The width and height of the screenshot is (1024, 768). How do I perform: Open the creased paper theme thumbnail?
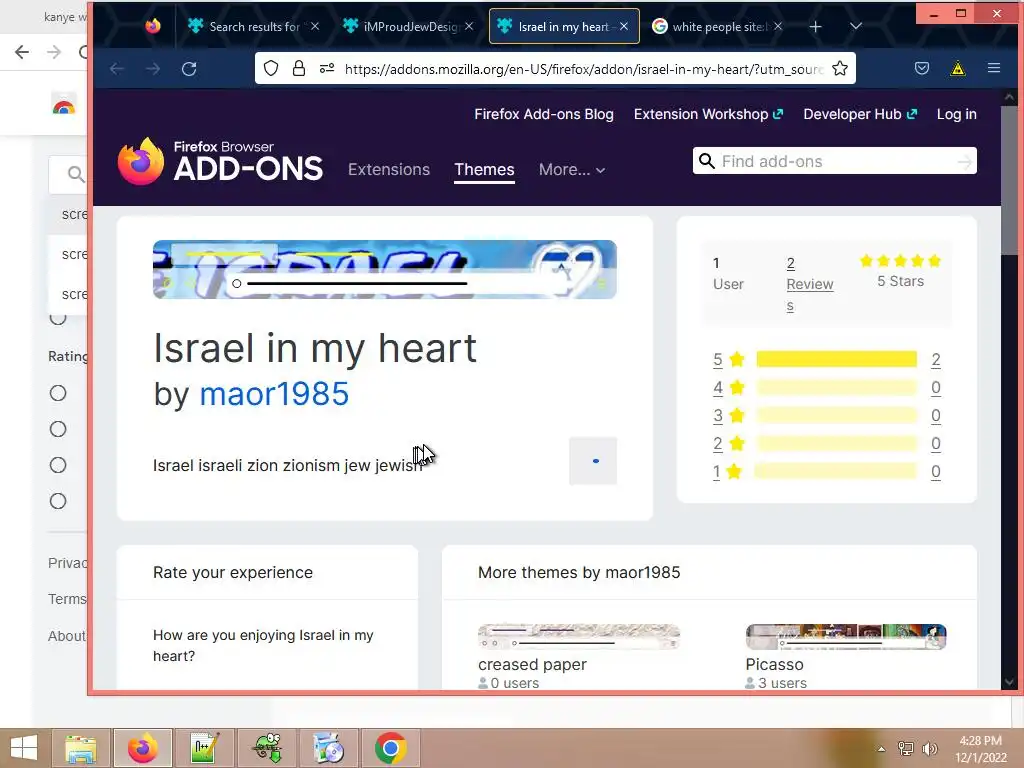click(x=579, y=637)
